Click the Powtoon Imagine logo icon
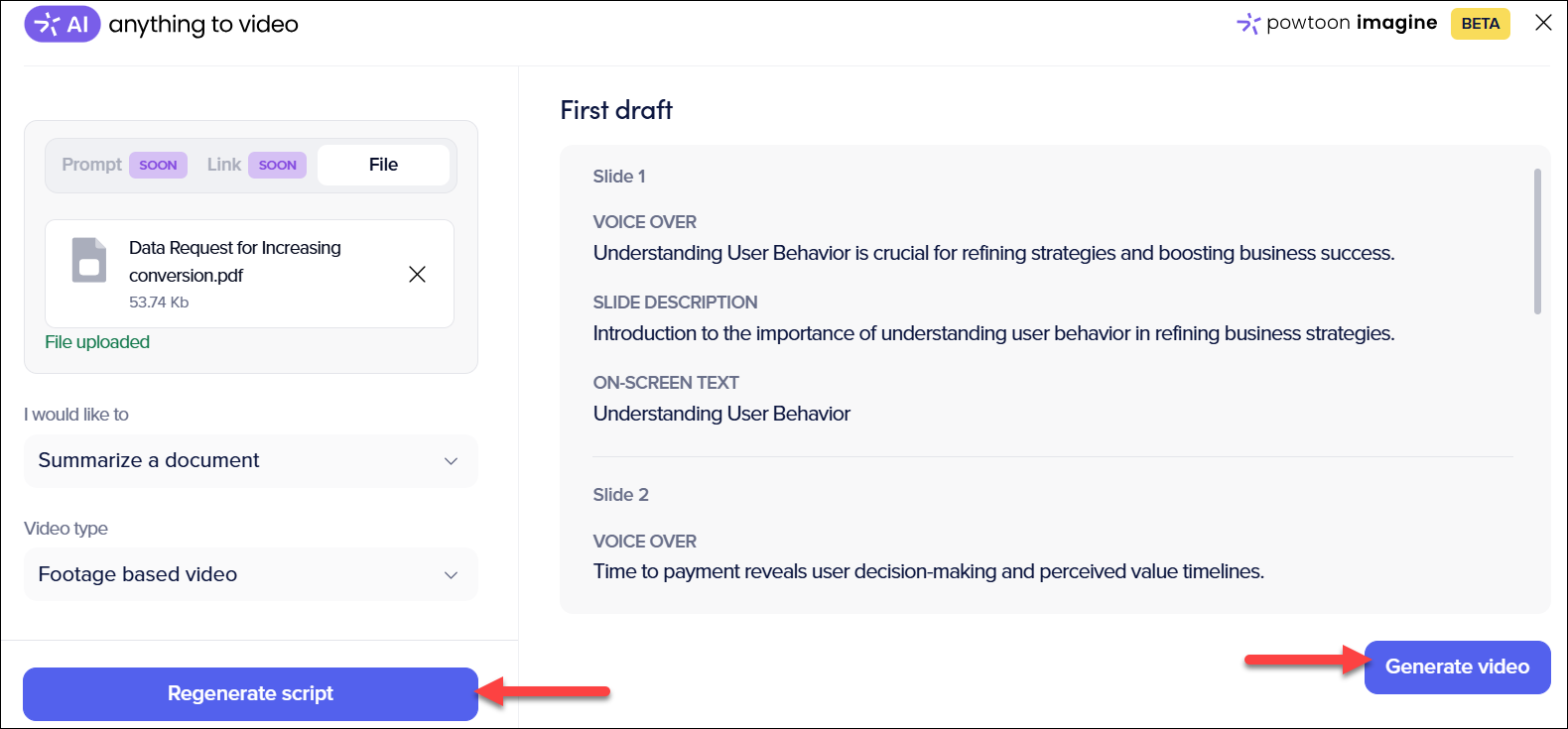This screenshot has height=729, width=1568. coord(1248,23)
